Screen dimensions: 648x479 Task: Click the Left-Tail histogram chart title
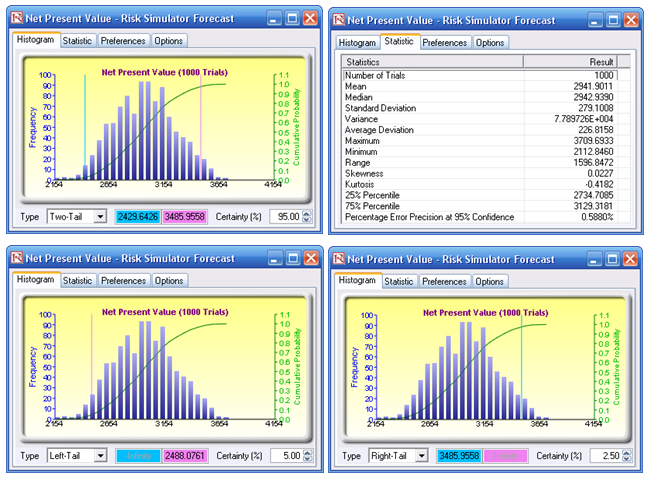coord(165,312)
